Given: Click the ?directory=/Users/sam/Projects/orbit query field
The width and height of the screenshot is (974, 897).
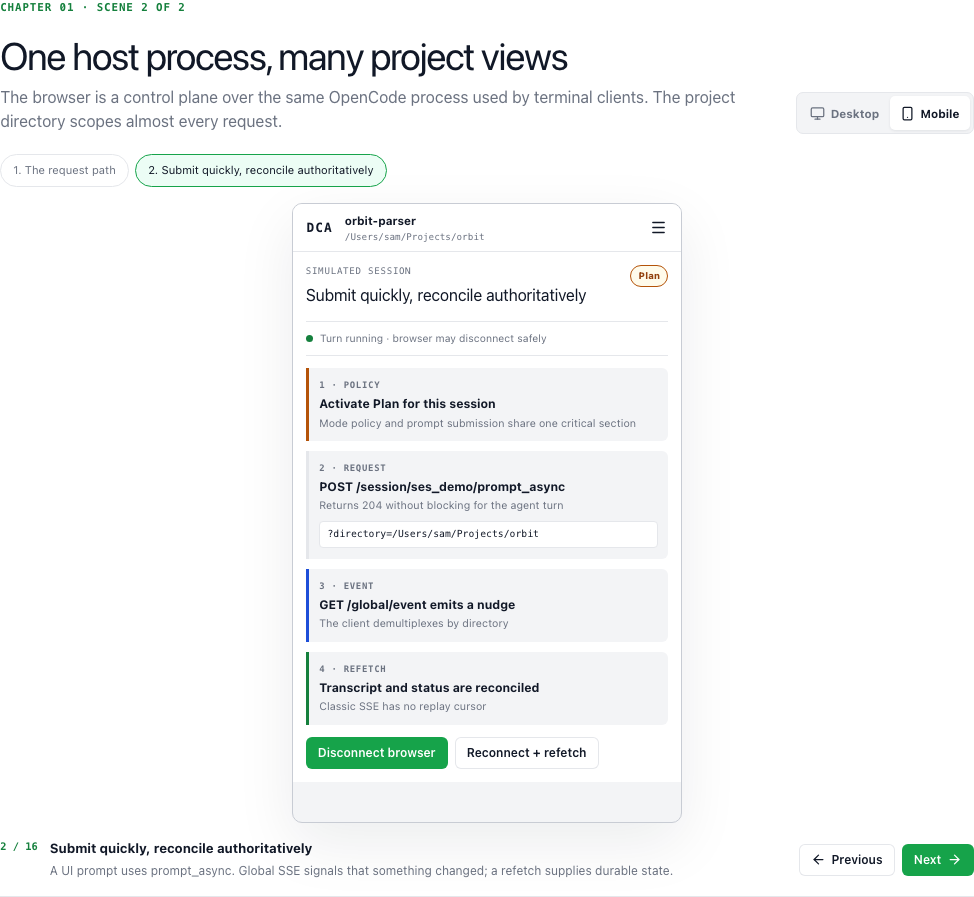Looking at the screenshot, I should (x=488, y=534).
